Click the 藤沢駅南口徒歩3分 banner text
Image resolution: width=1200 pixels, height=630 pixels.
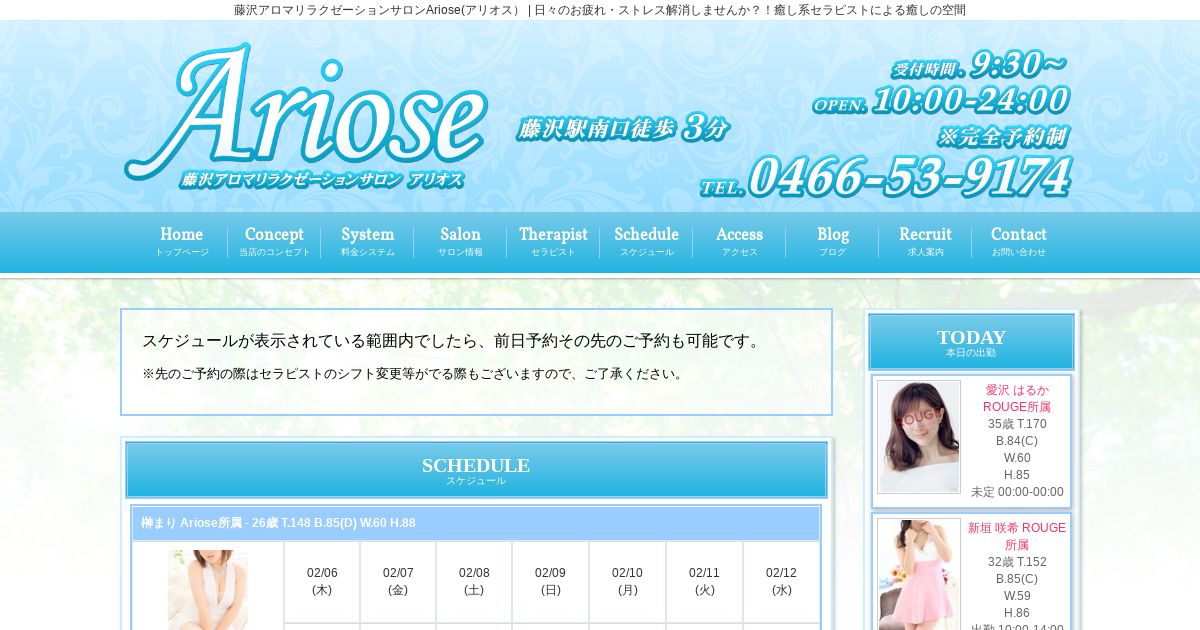[622, 128]
